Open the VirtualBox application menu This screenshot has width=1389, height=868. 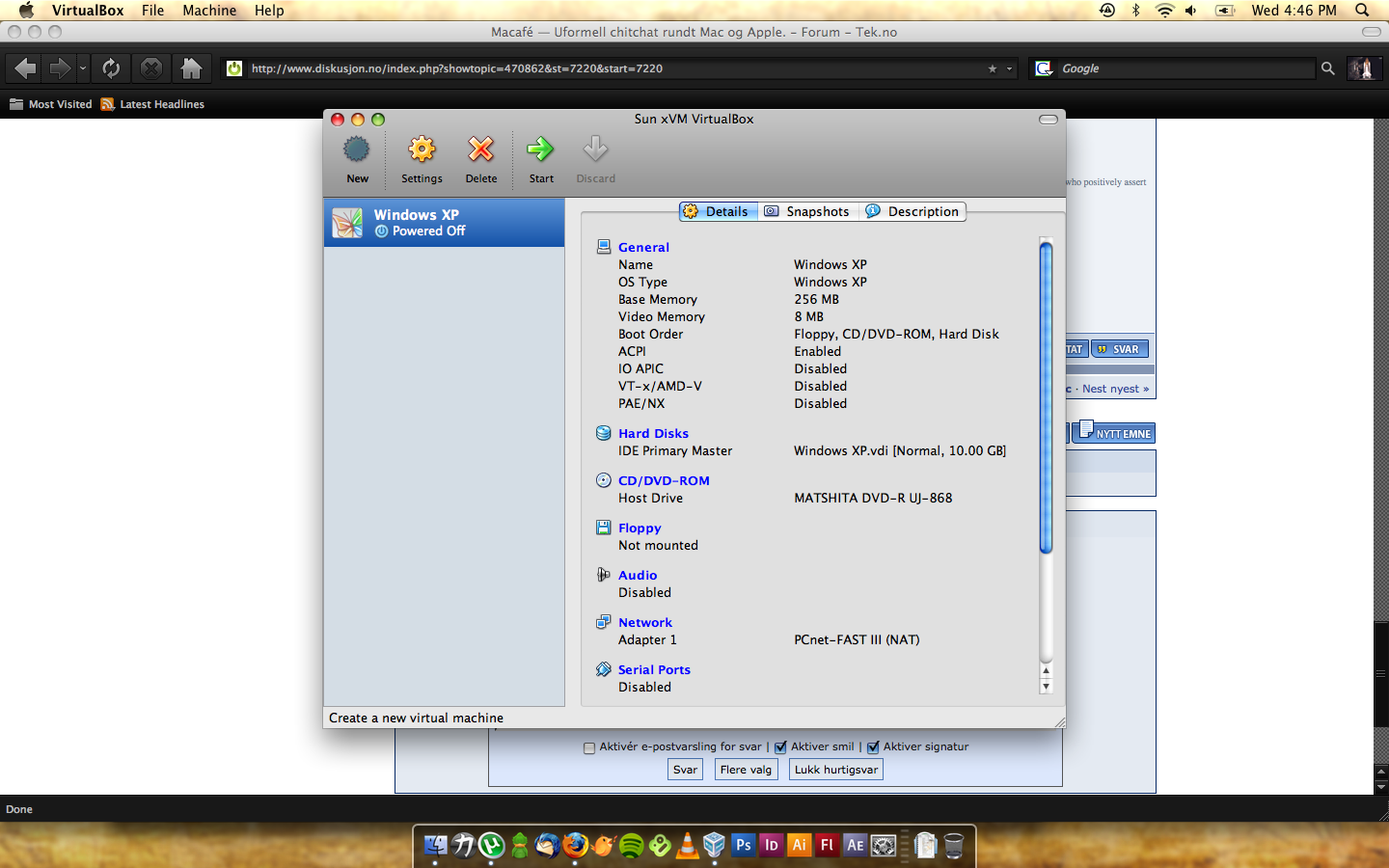point(88,11)
